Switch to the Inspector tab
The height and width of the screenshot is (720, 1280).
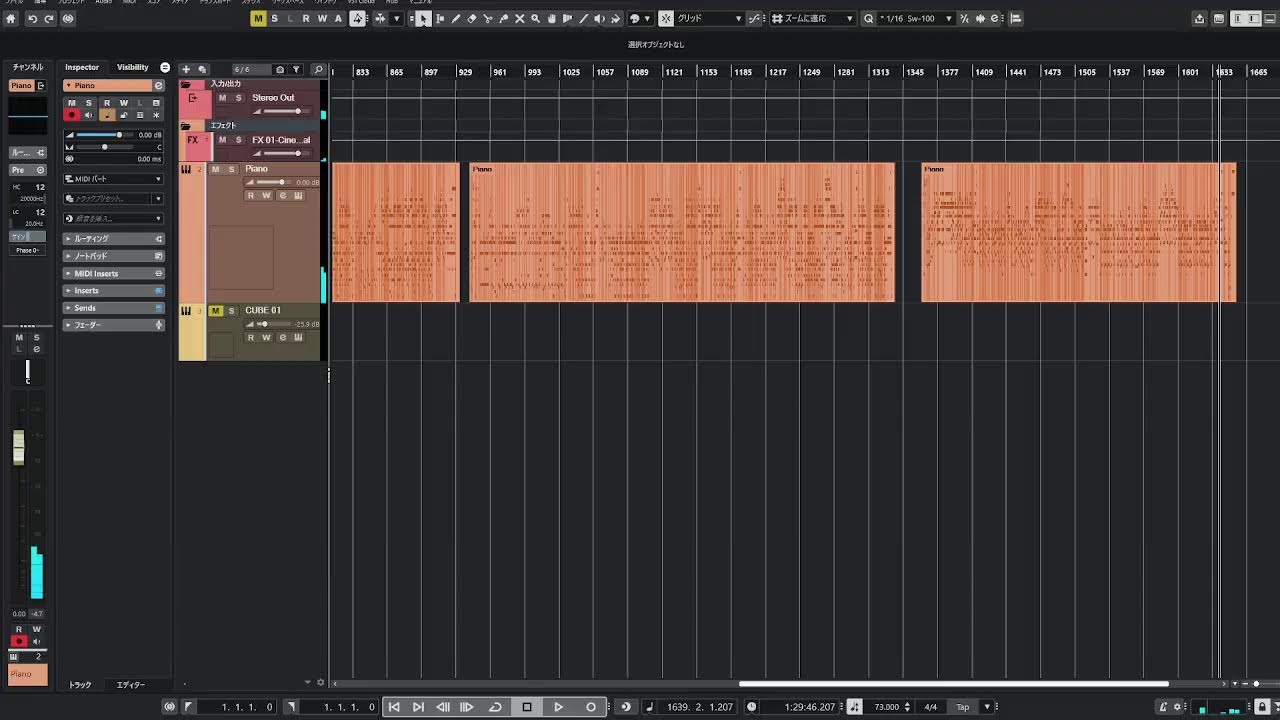82,67
